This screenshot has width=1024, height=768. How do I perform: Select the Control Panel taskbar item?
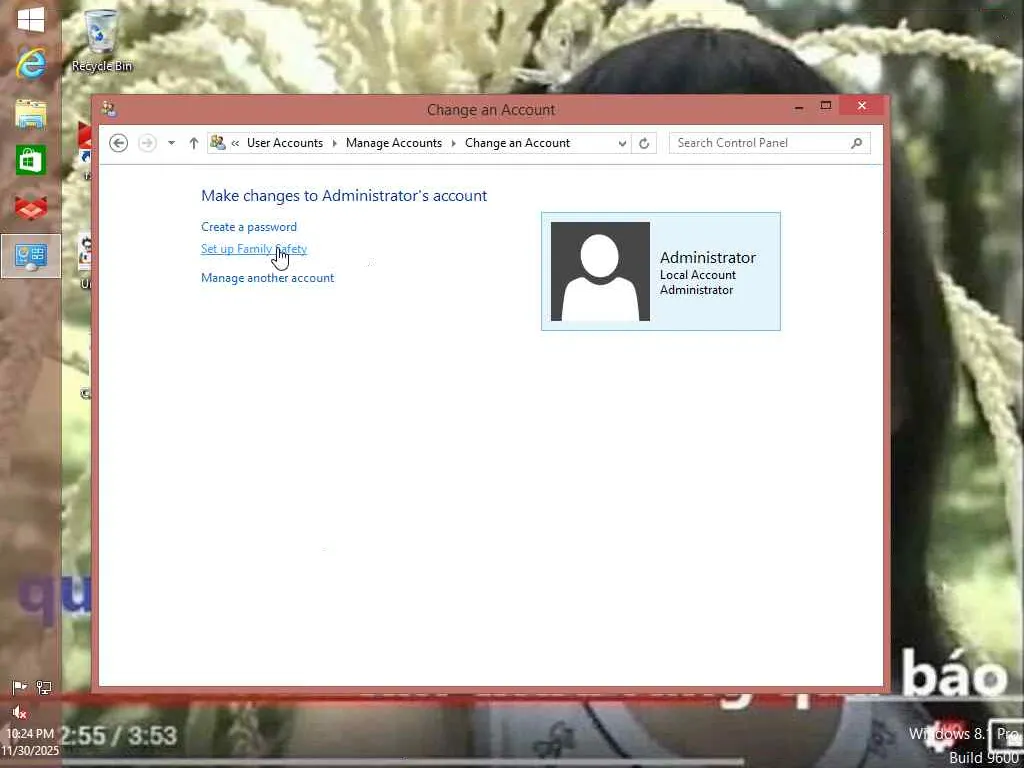[x=31, y=256]
